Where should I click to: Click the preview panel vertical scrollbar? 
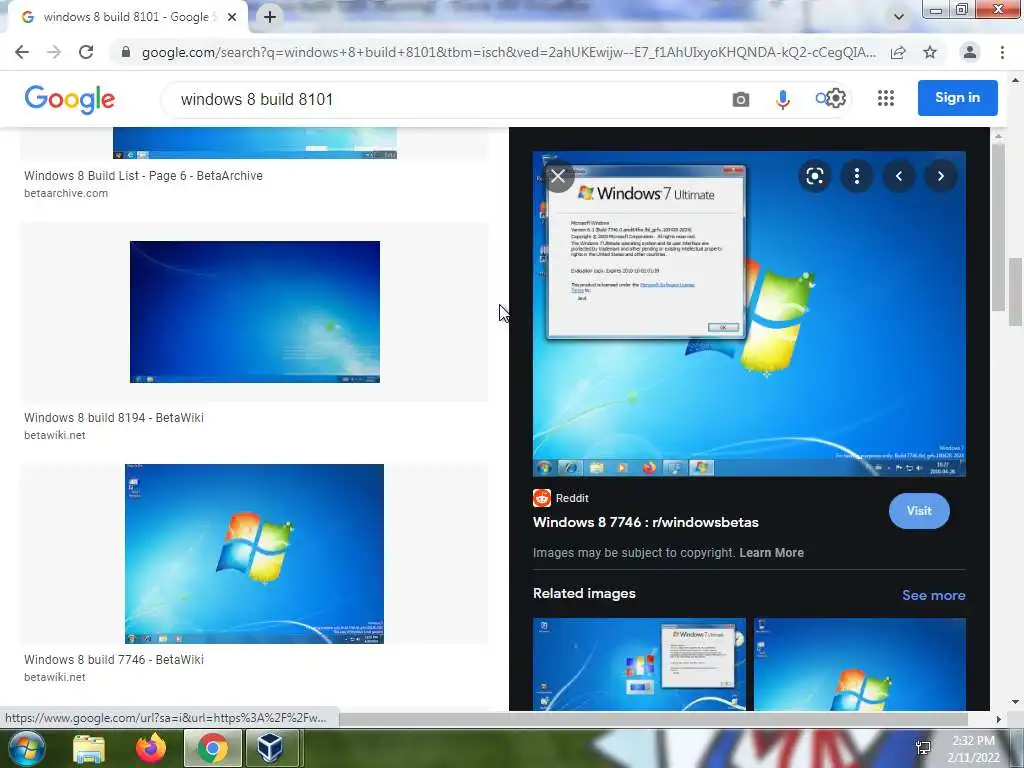[x=997, y=227]
